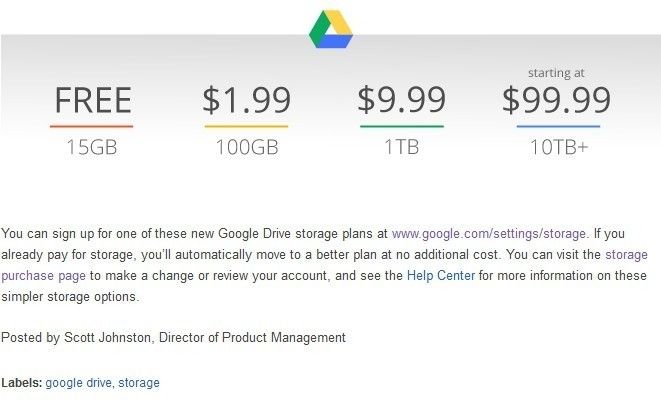661x403 pixels.
Task: Click the Scott Johnston author line
Action: click(x=173, y=338)
